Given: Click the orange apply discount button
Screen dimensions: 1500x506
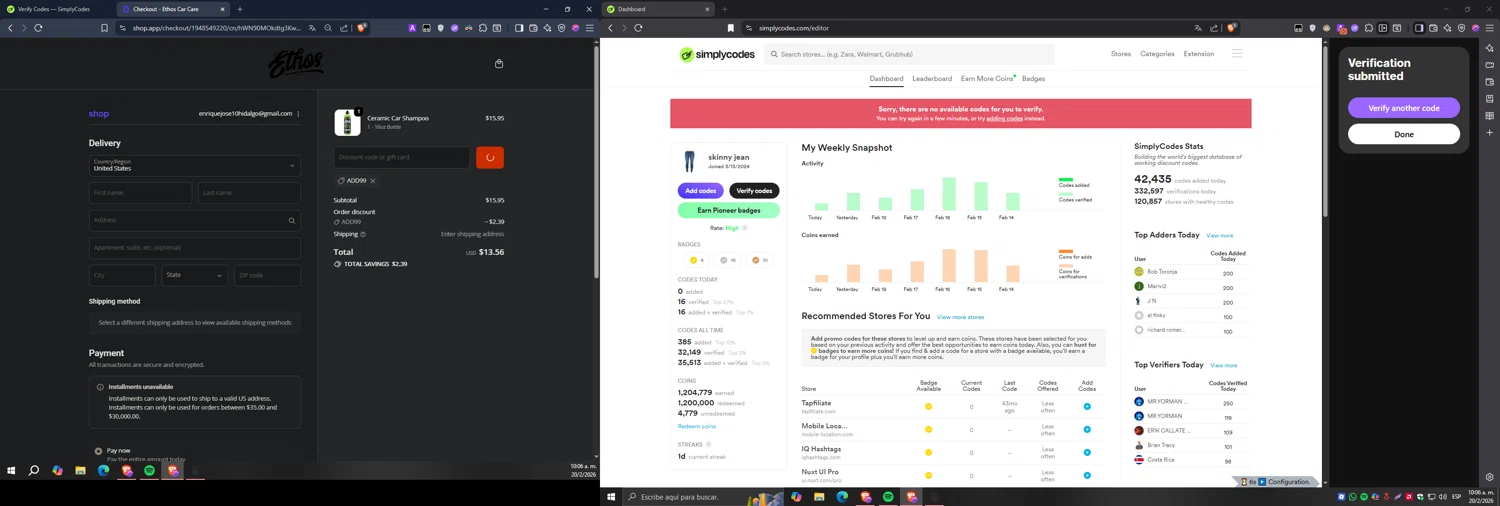Looking at the screenshot, I should [490, 157].
